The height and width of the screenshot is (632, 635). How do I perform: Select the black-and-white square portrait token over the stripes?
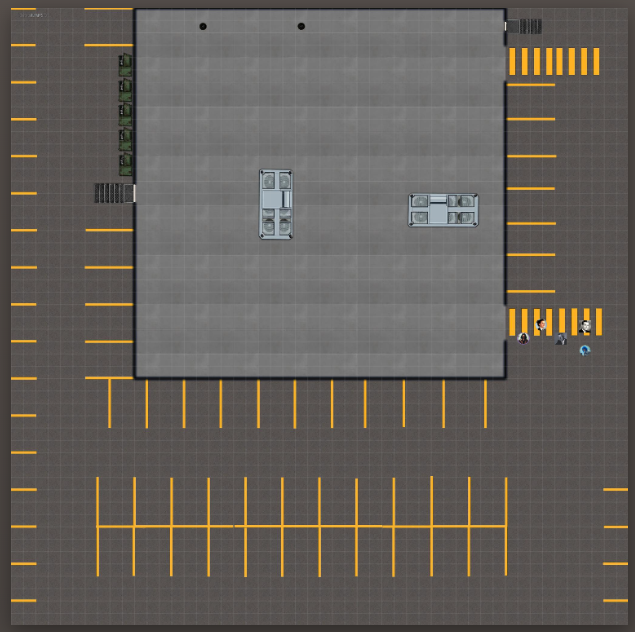point(584,326)
